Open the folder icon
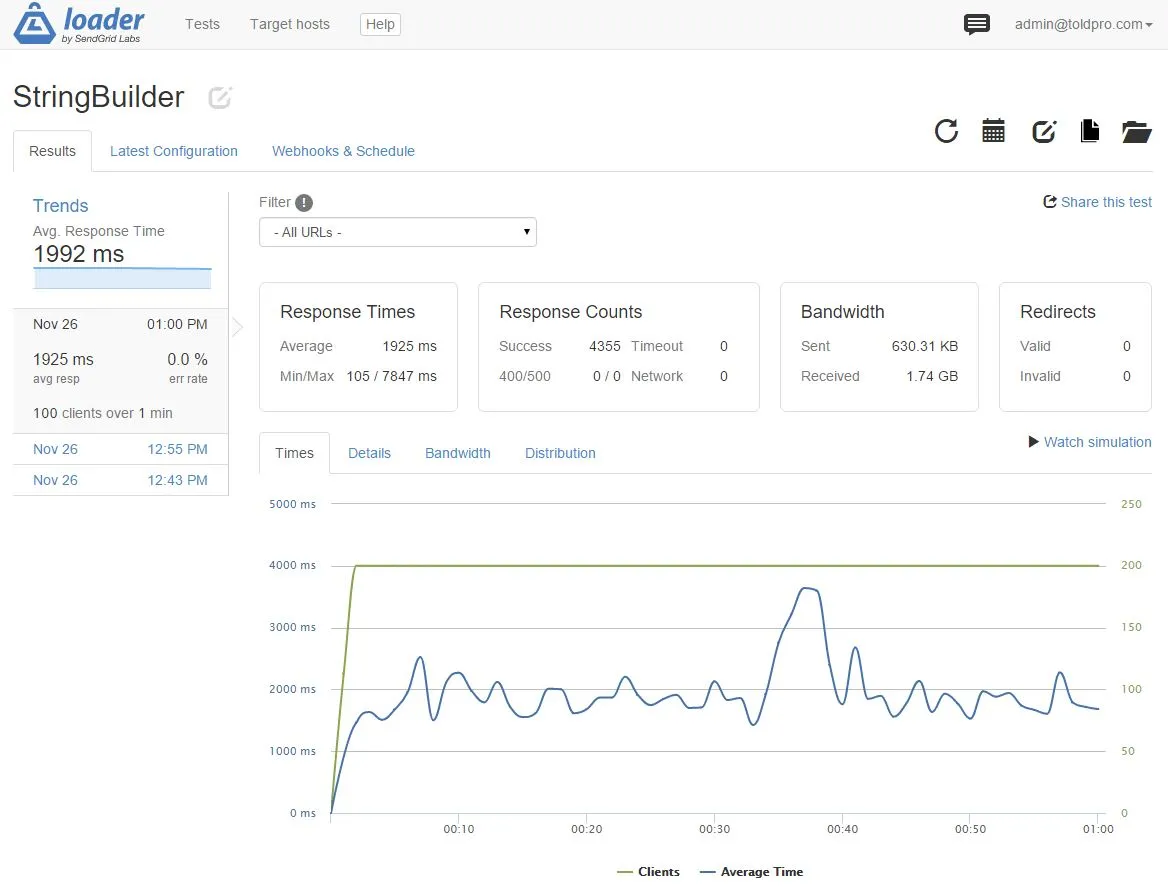 point(1137,132)
